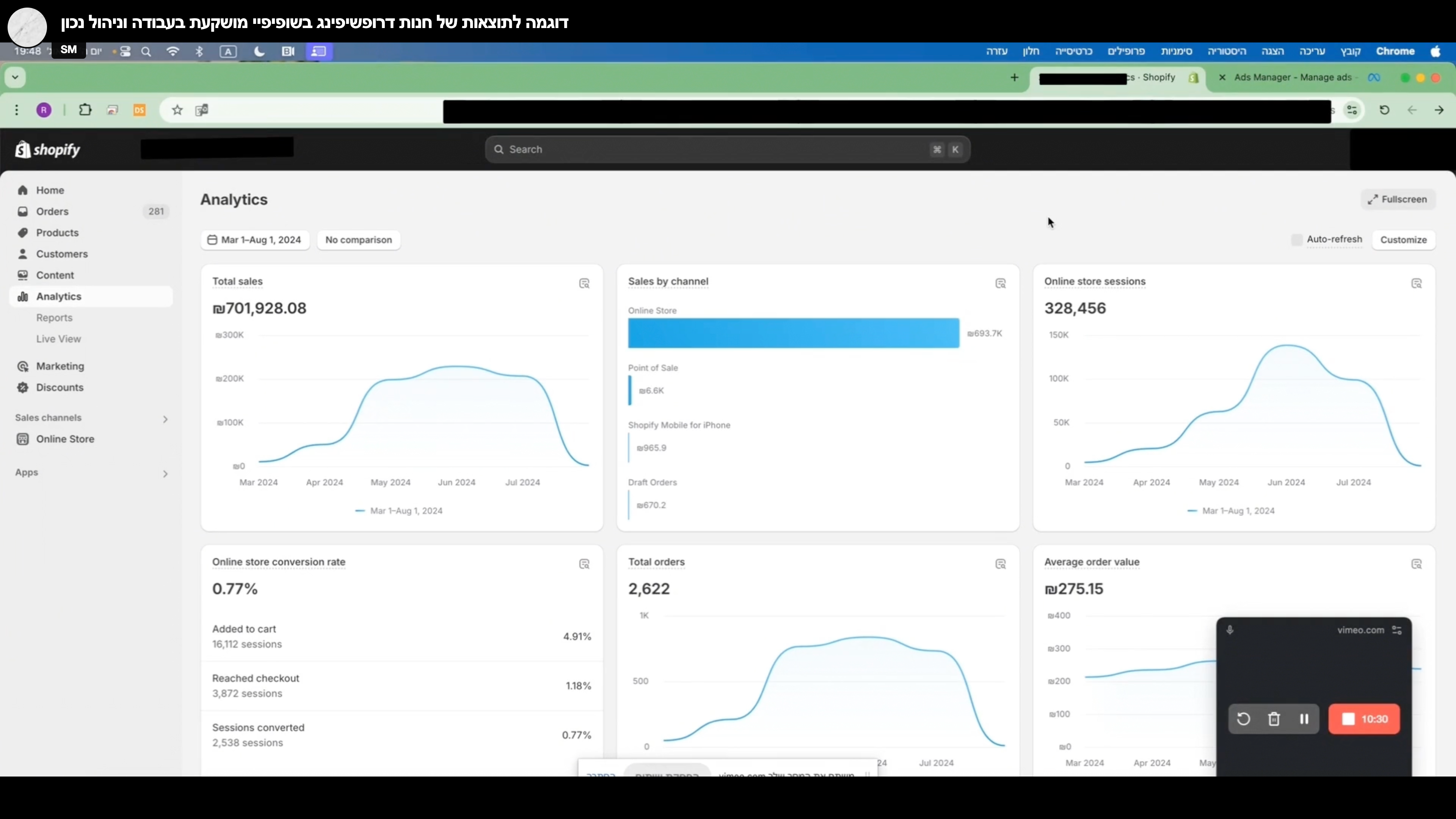
Task: Click restart recording icon in recorder widget
Action: (1243, 719)
